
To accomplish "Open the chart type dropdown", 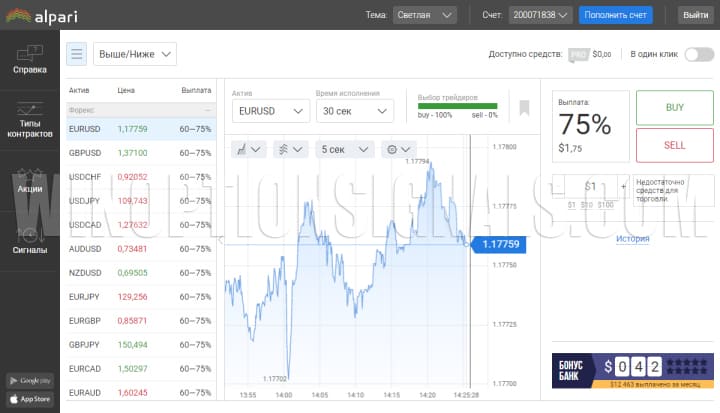I will tap(248, 149).
